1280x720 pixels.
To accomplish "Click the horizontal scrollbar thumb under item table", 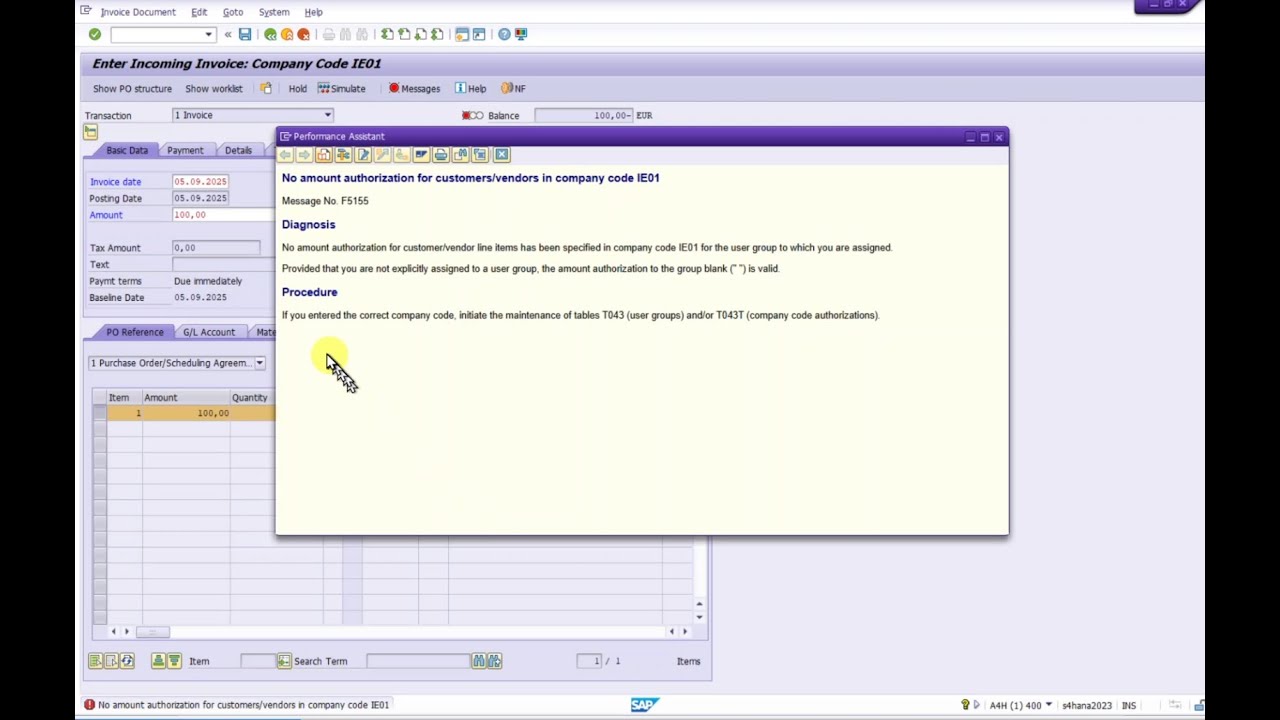I will [x=152, y=631].
